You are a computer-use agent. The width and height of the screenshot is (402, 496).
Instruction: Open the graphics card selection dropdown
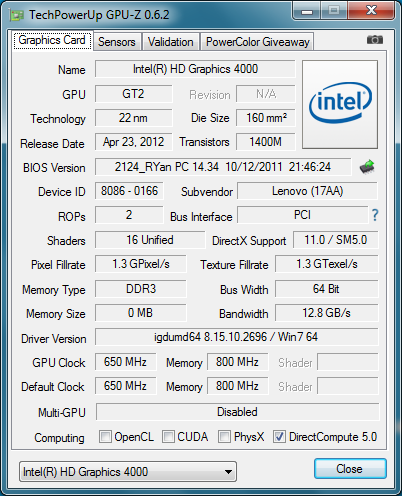point(128,472)
